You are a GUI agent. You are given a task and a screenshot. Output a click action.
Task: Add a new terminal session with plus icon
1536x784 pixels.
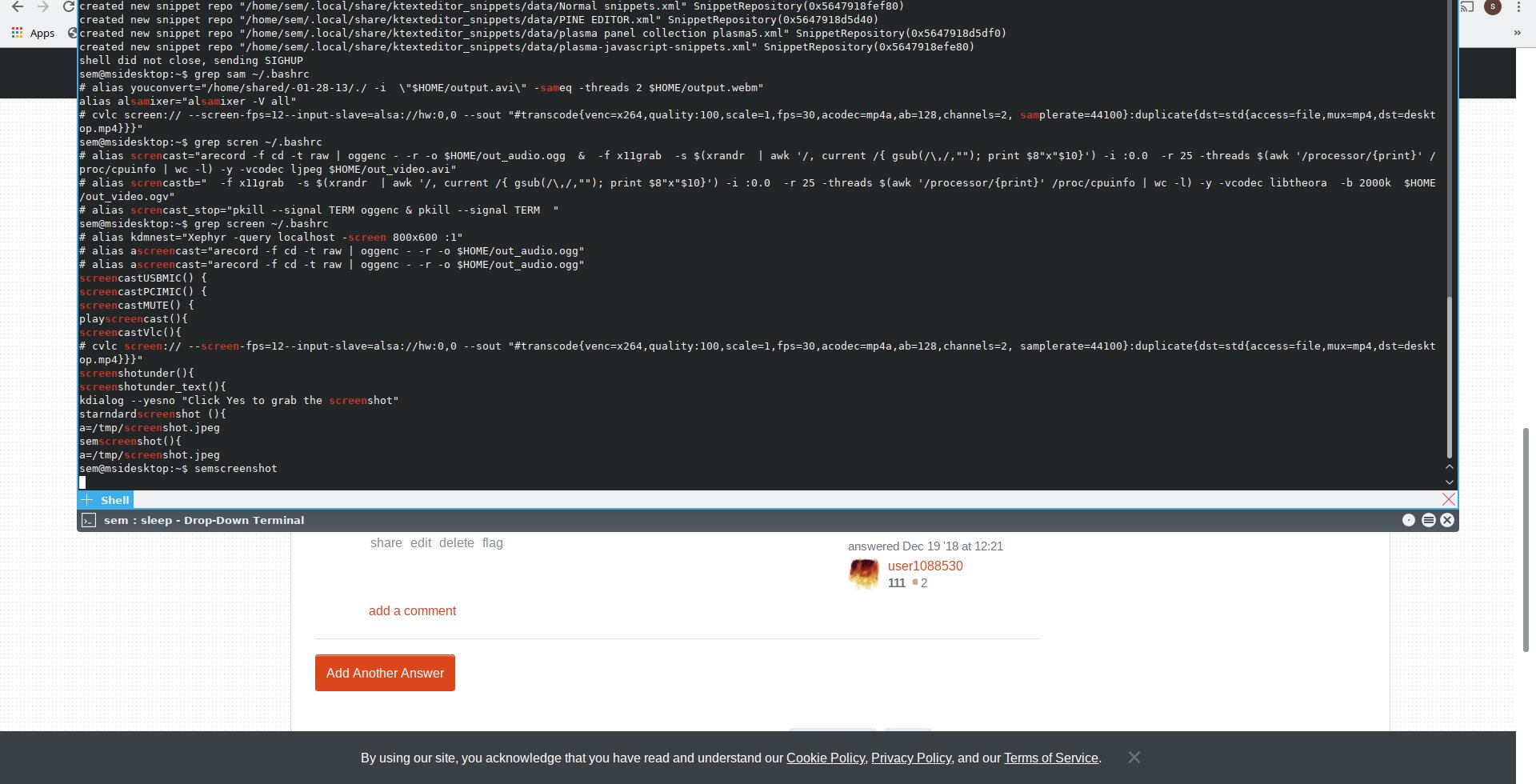tap(87, 500)
